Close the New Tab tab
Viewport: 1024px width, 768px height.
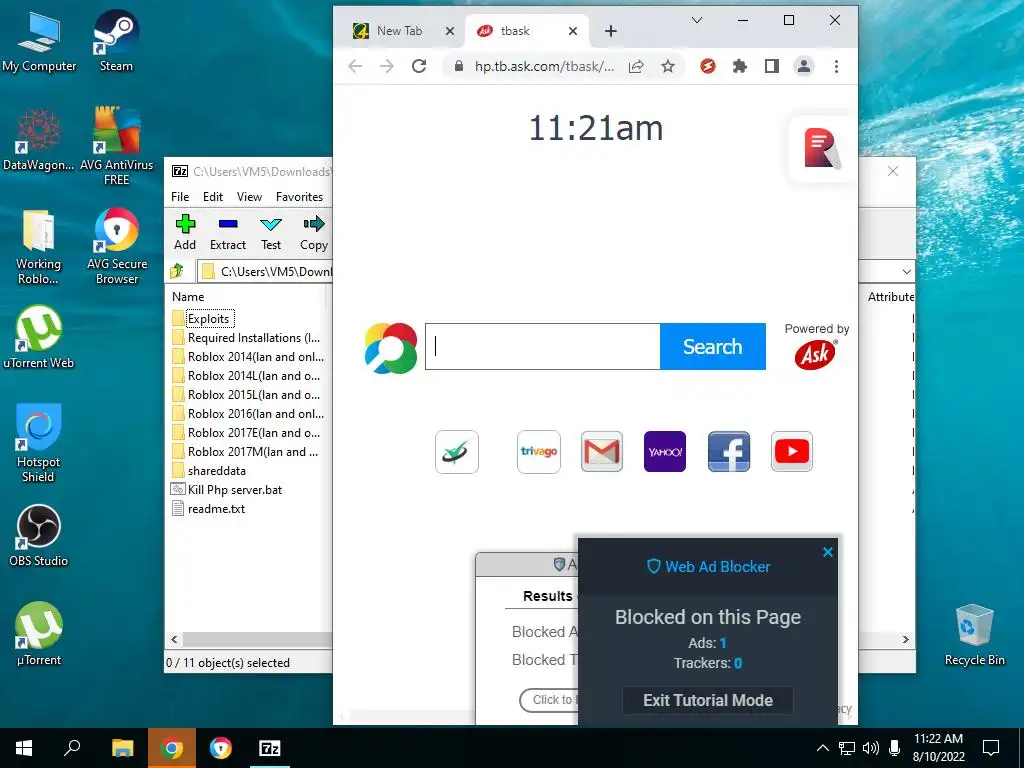(x=450, y=31)
